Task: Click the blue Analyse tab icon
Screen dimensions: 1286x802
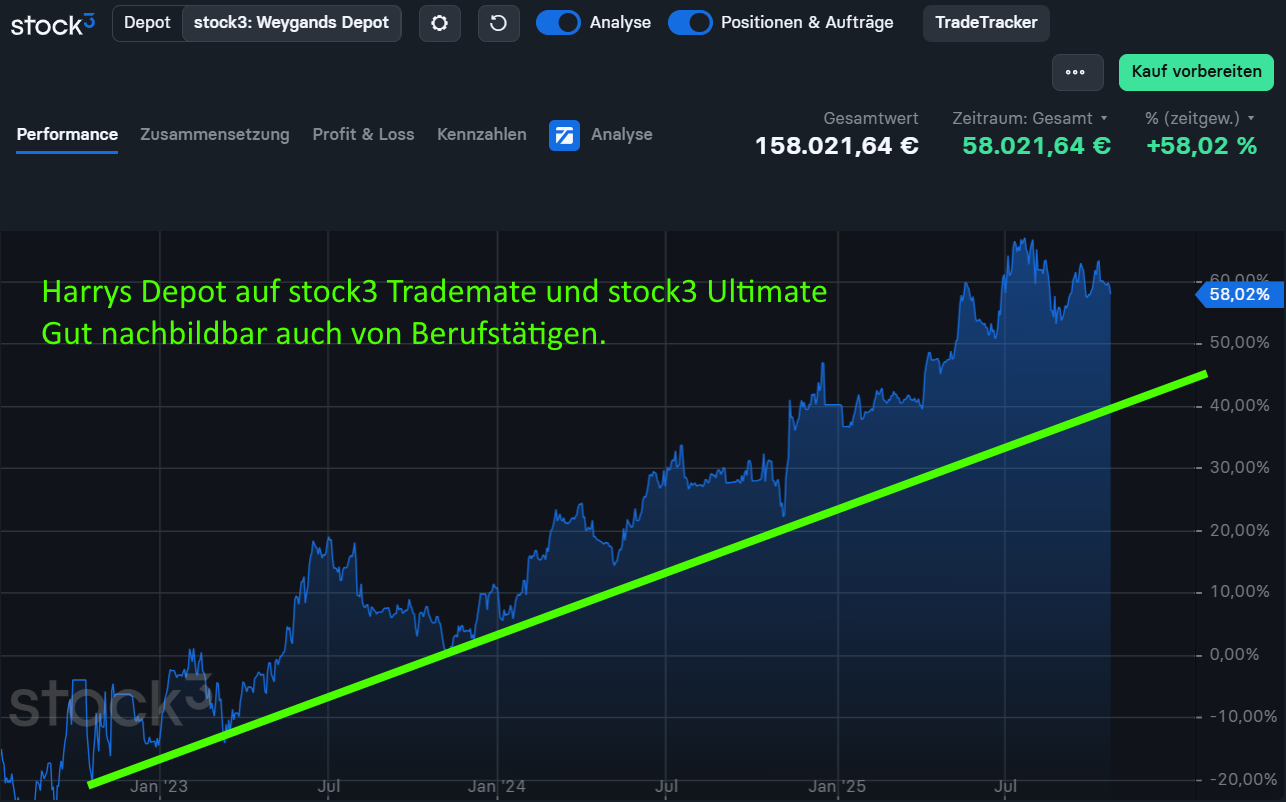Action: pyautogui.click(x=564, y=135)
